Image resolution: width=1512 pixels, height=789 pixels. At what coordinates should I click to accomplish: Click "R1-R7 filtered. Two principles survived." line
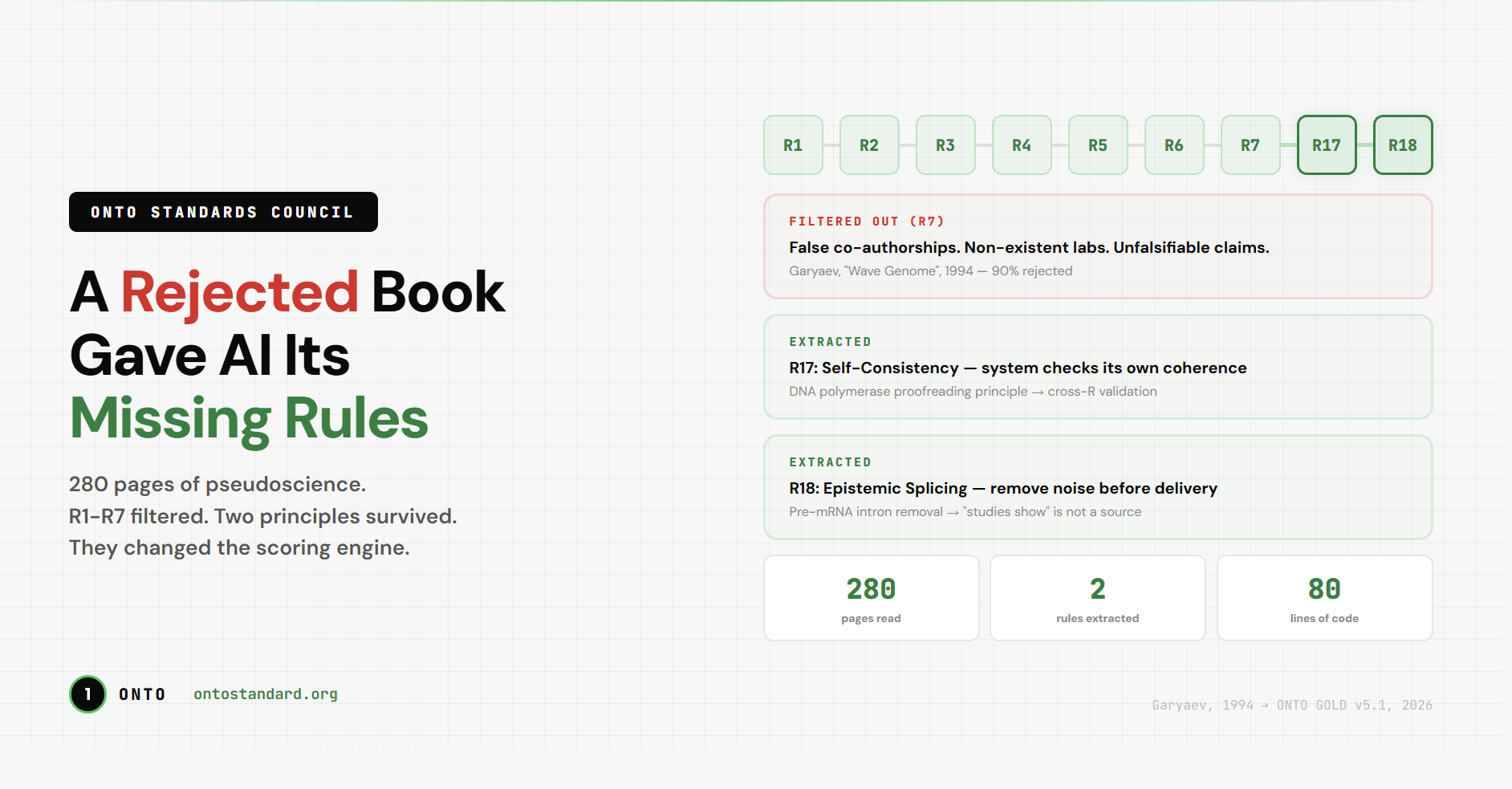(263, 516)
